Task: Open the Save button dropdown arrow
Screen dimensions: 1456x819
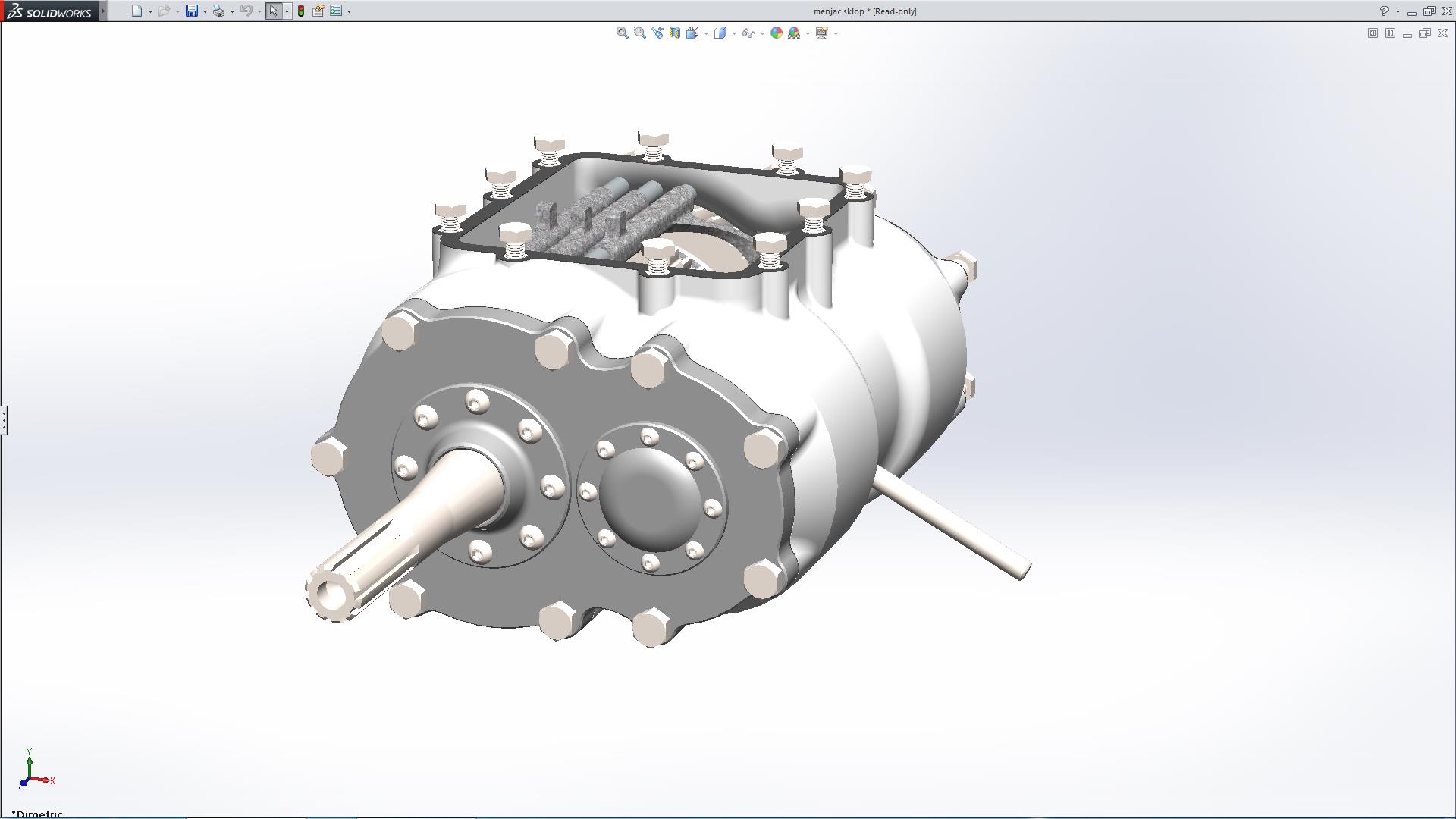Action: pos(205,11)
